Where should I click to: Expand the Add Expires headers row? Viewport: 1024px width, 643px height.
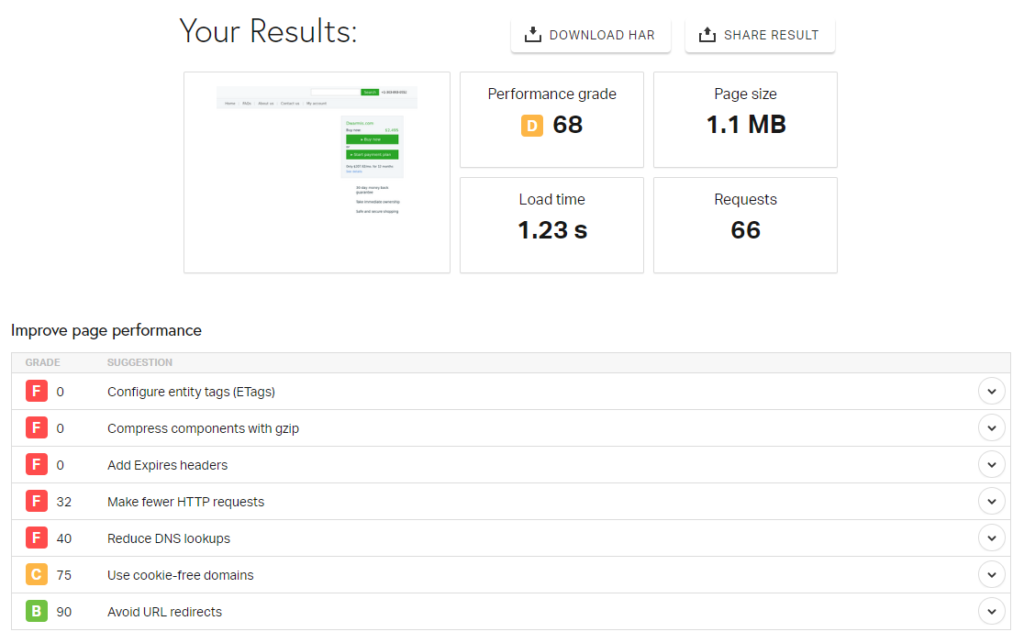[991, 465]
